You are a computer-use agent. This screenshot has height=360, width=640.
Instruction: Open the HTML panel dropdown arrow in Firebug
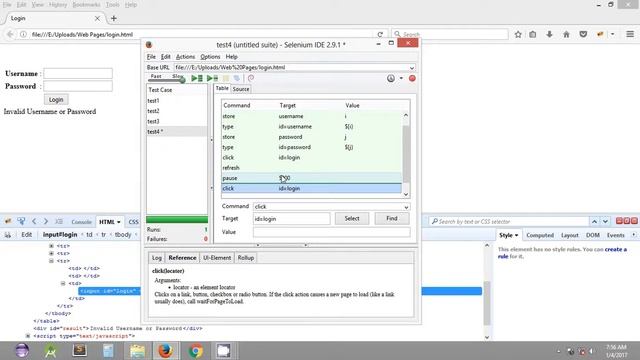pos(119,222)
